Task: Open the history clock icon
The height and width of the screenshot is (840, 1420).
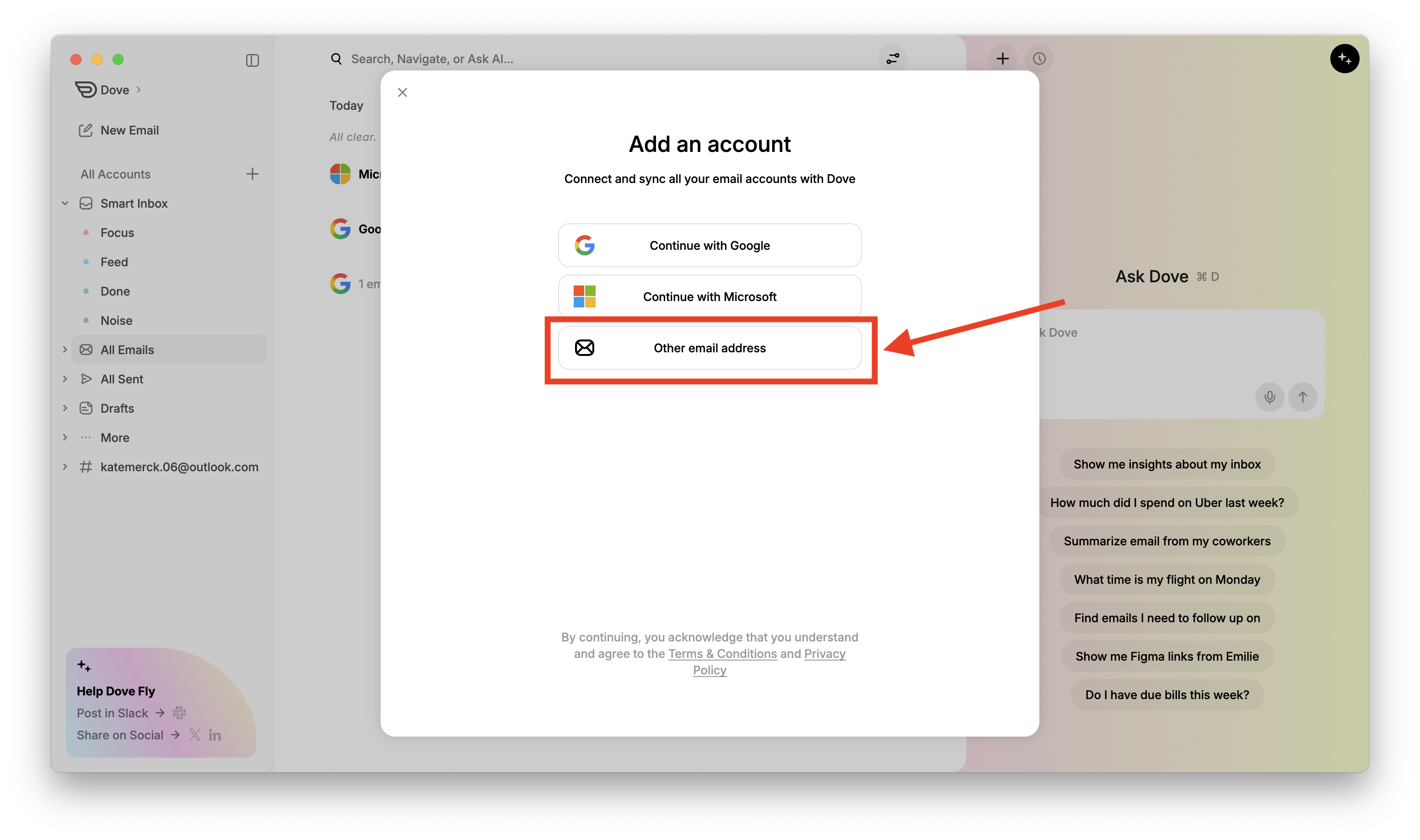Action: (x=1039, y=59)
